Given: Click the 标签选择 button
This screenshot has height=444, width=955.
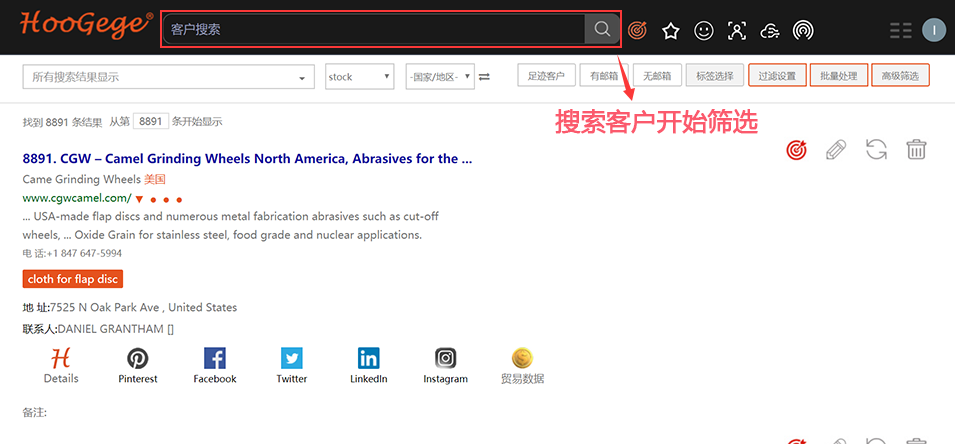Looking at the screenshot, I should [x=714, y=76].
